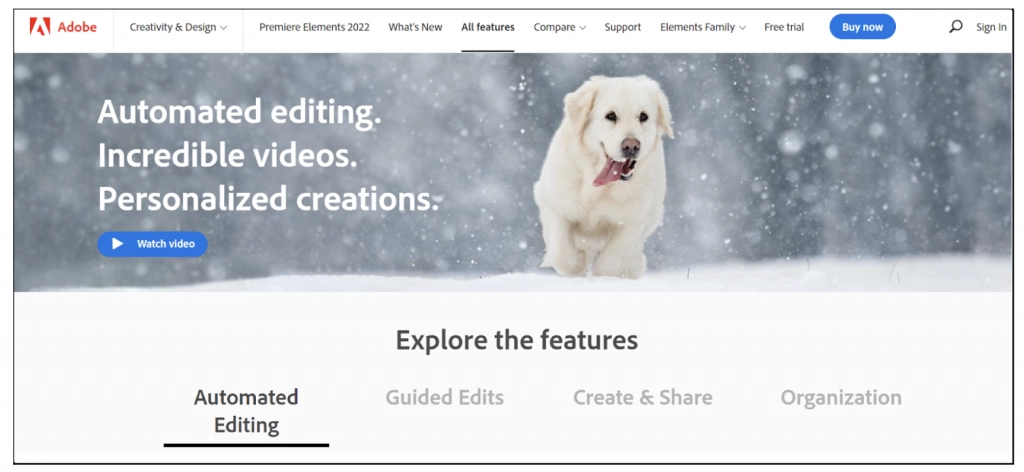Screen dimensions: 1024x472
Task: Open the Premiere Elements 2022 link
Action: [314, 27]
